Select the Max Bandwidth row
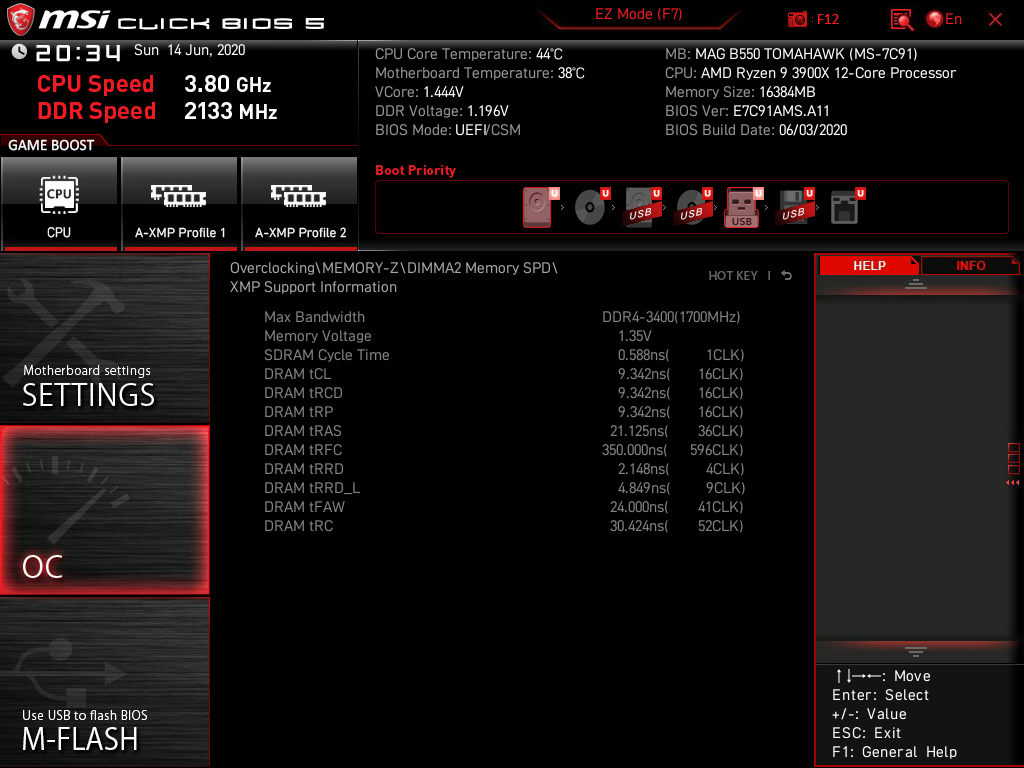Screen dimensions: 1024x768 (x=504, y=317)
